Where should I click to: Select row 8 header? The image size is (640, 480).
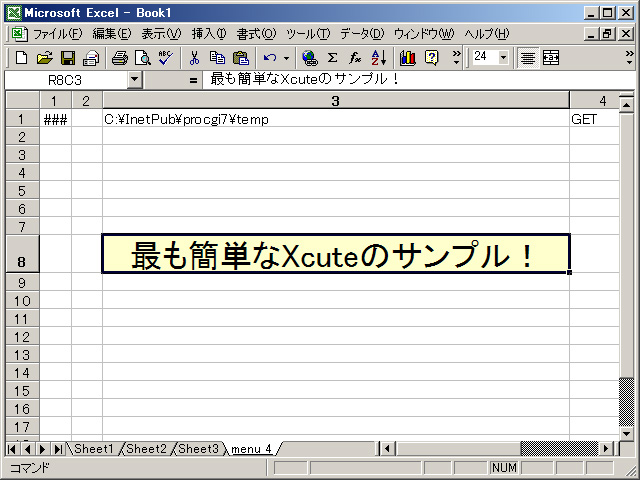tap(22, 253)
